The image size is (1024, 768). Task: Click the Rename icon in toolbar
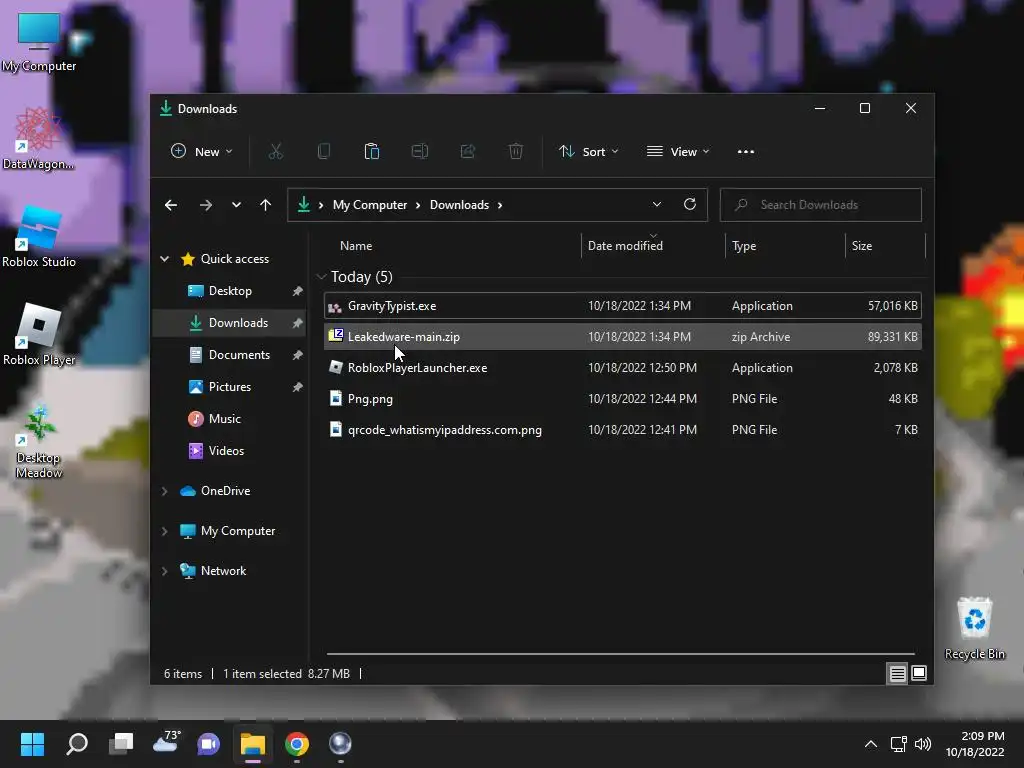pos(419,152)
